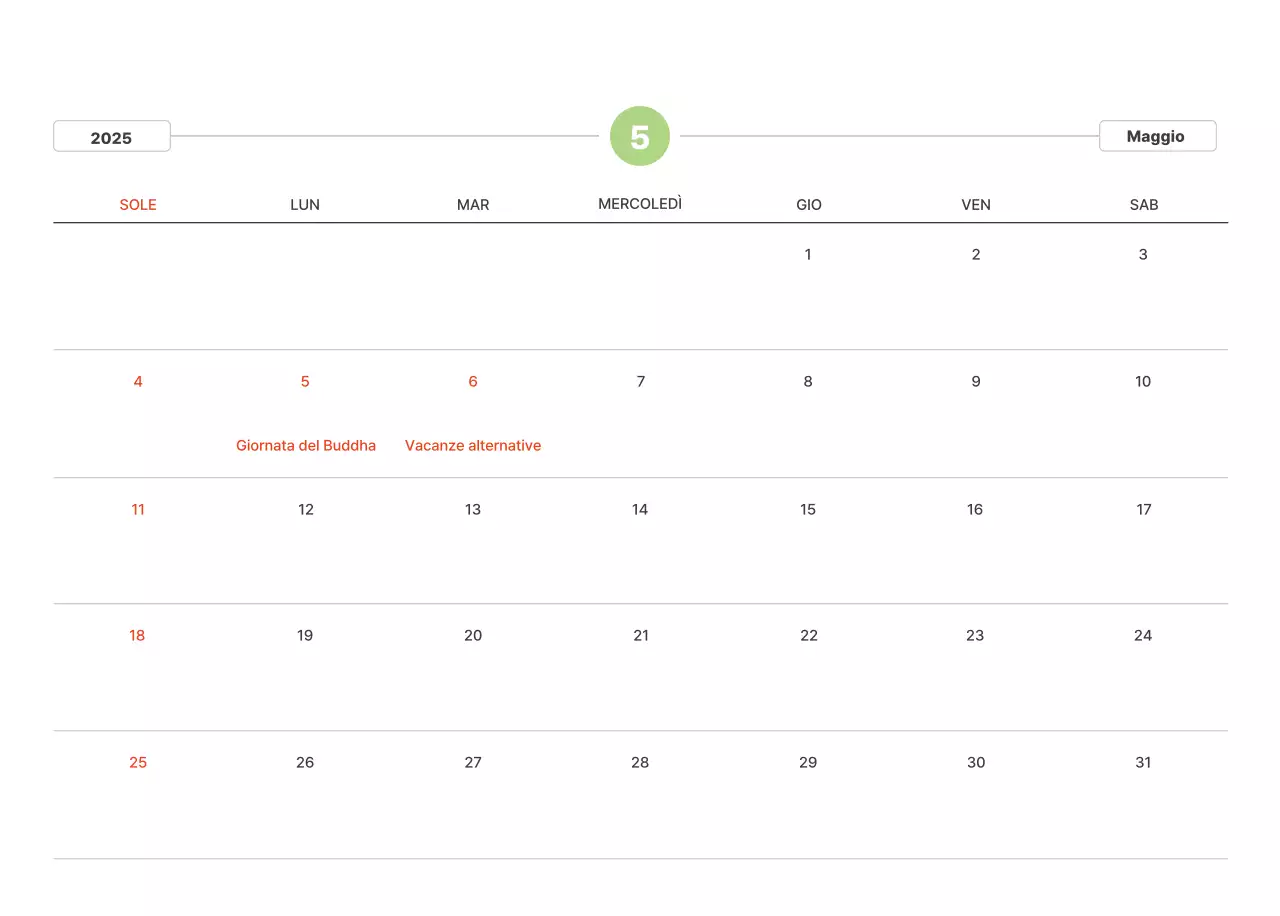The image size is (1280, 916).
Task: Click the Maggio month label
Action: coord(1156,136)
